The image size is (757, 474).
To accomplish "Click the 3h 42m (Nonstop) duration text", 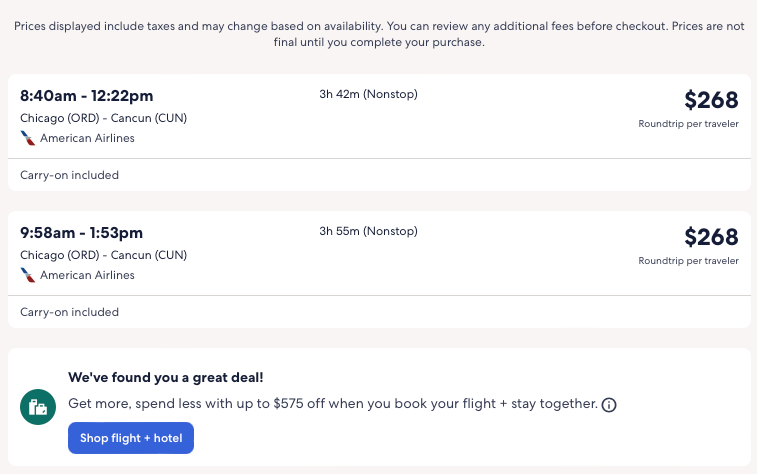I will click(x=368, y=95).
